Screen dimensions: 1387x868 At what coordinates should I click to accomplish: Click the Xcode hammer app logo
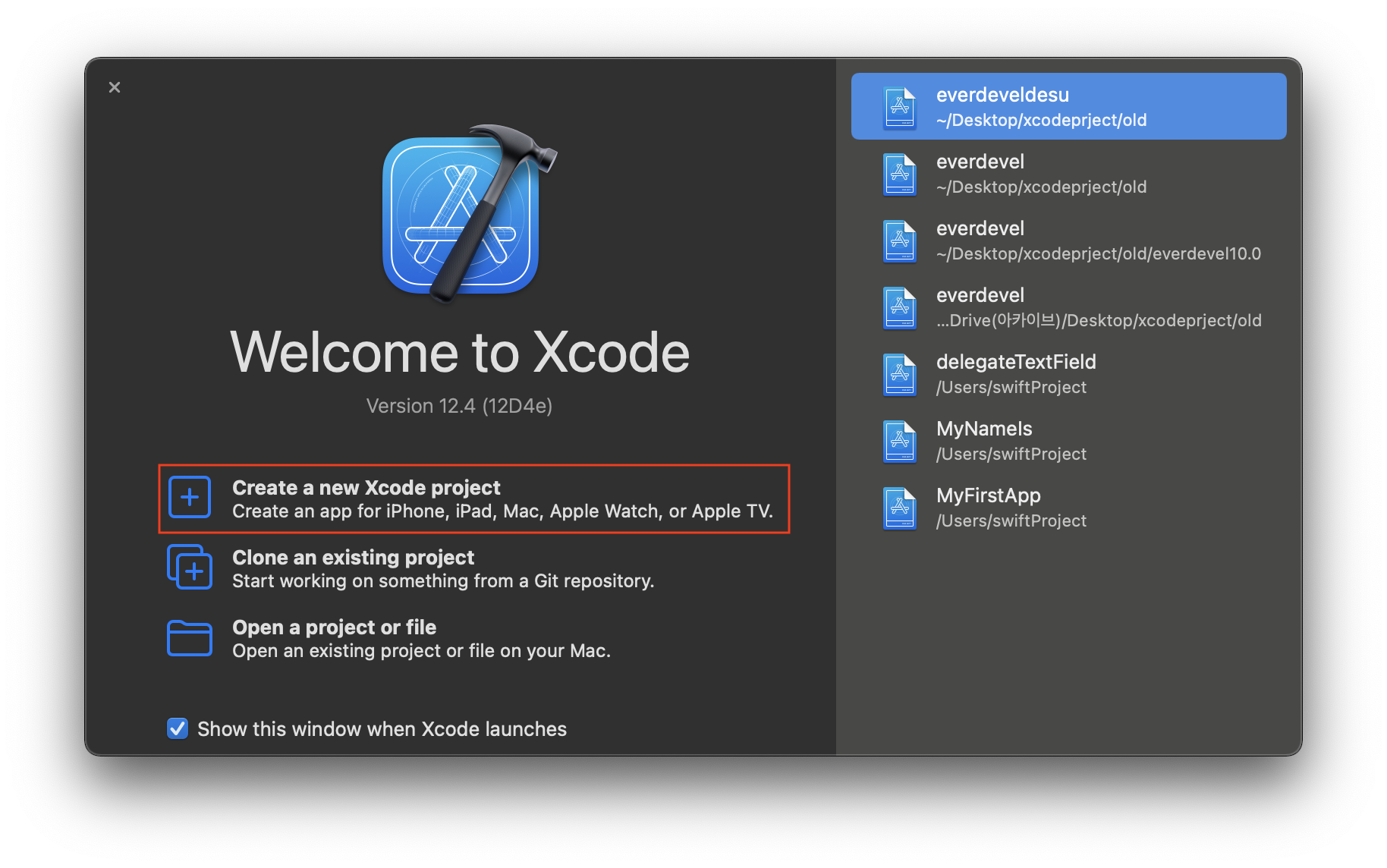coord(469,214)
